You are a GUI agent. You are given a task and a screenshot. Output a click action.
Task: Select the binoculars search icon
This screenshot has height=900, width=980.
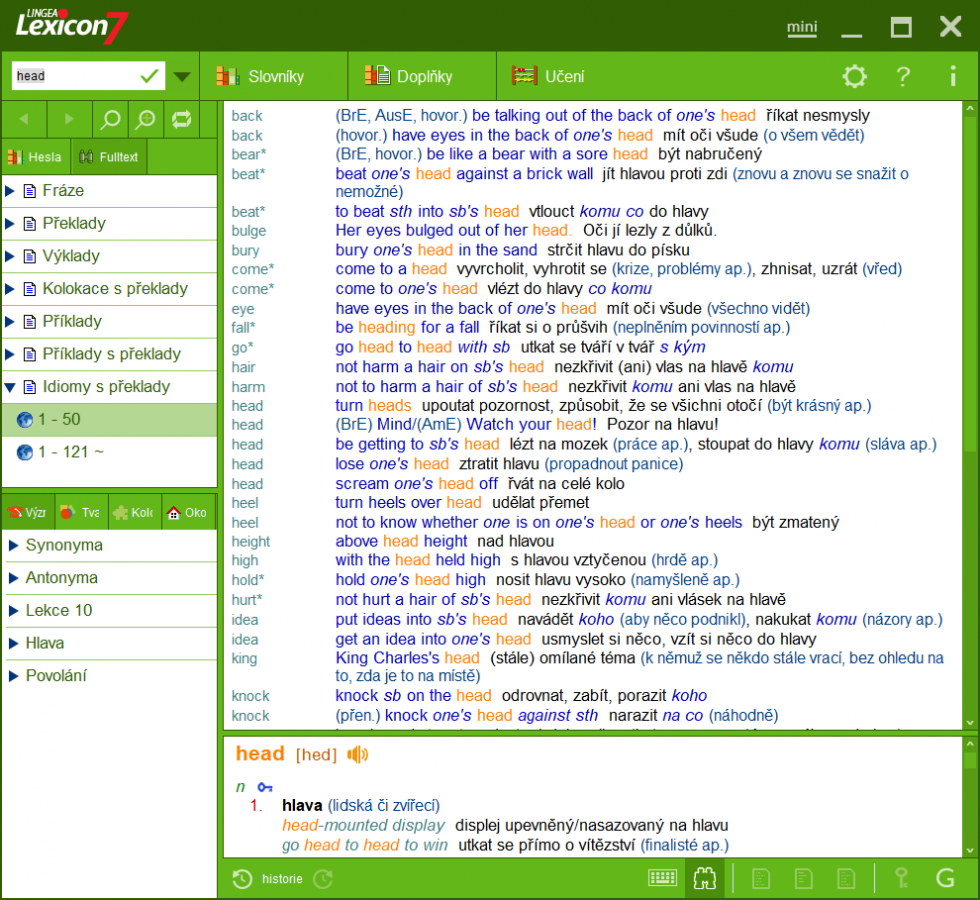(x=706, y=878)
